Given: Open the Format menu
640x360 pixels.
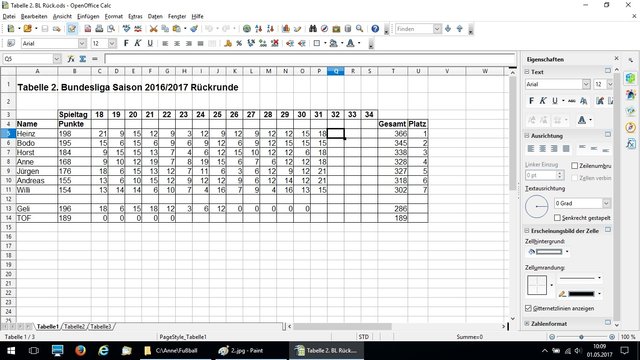Looking at the screenshot, I should (113, 16).
